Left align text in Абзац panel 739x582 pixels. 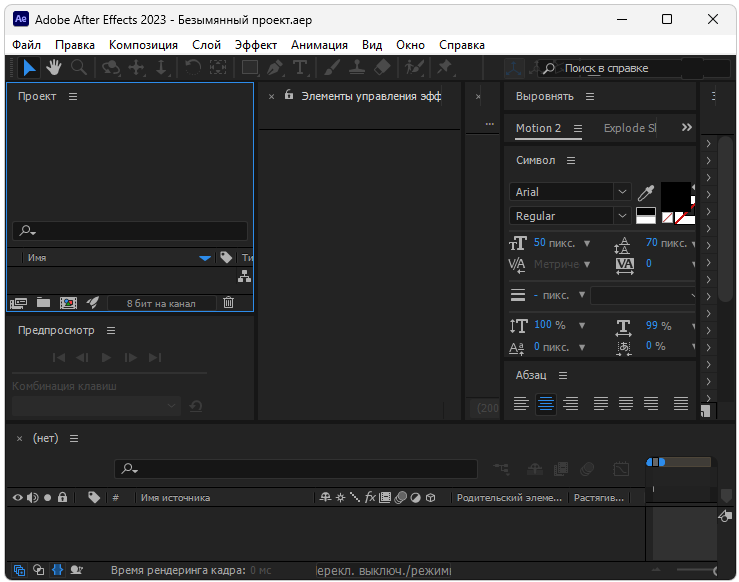521,404
